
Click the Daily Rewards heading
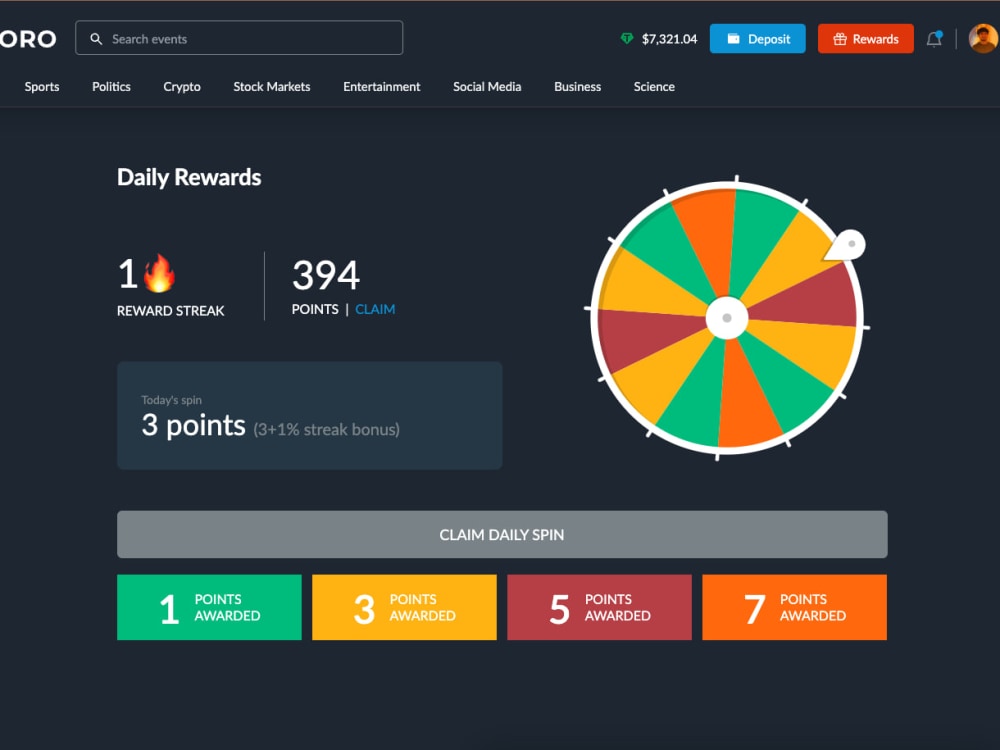[189, 177]
